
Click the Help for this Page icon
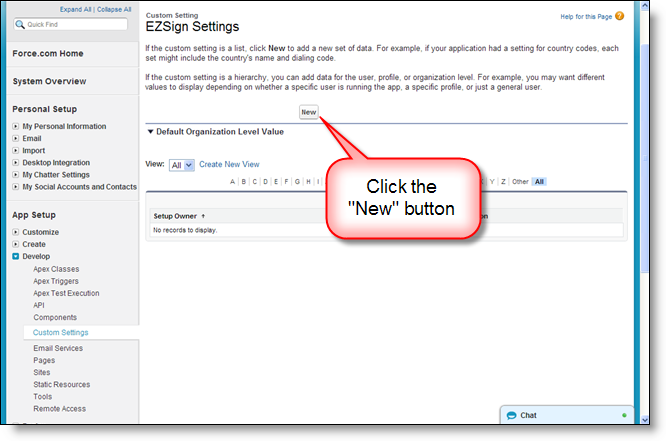click(620, 16)
